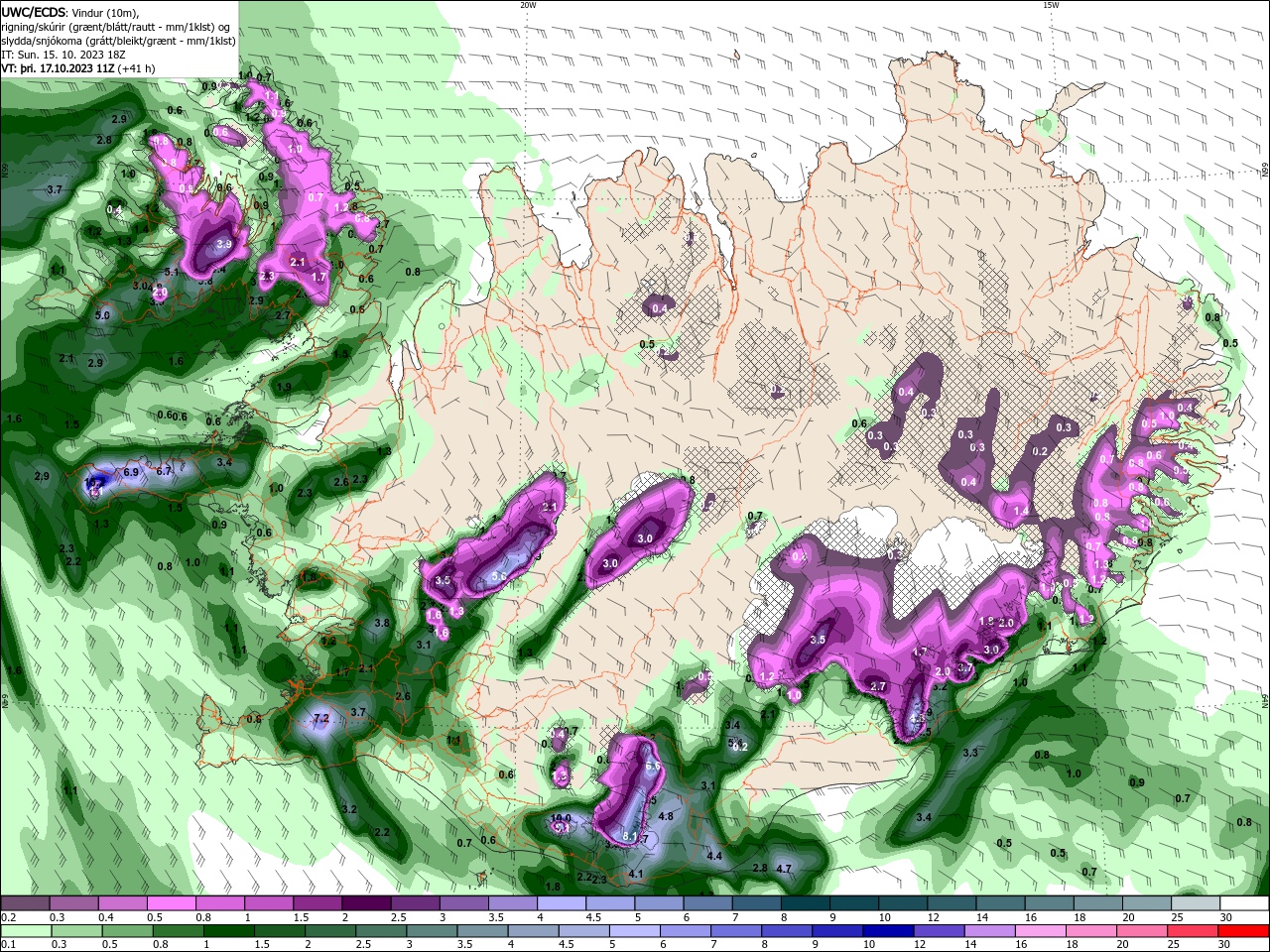Select the dark purple 2 swatch in the snow legend

[366, 903]
